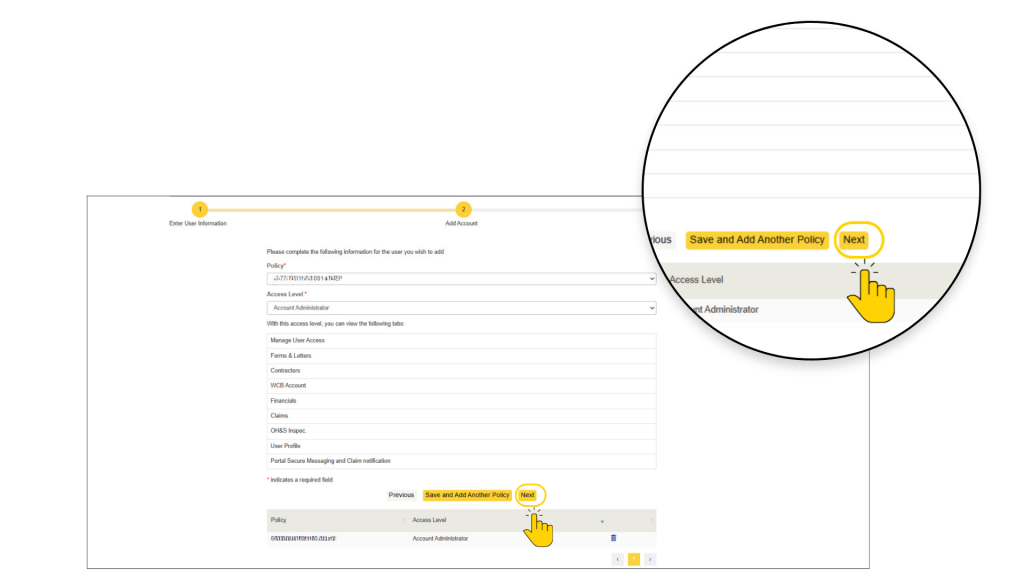Click the Account Administrator cell in the table
The width and height of the screenshot is (1024, 576).
(x=440, y=539)
